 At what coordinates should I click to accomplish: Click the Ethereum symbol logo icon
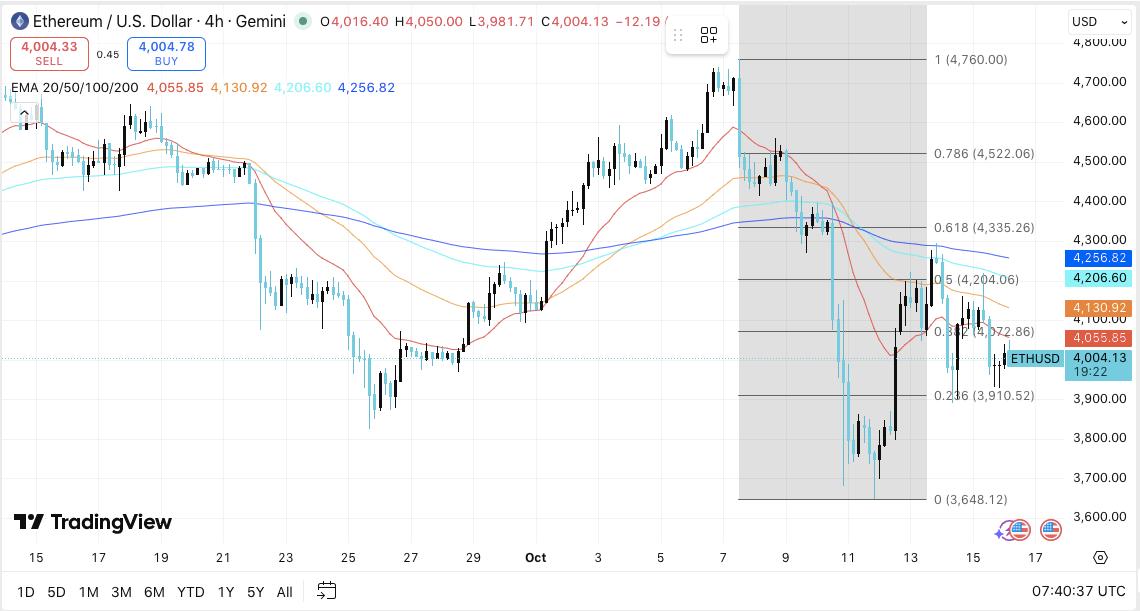(18, 21)
